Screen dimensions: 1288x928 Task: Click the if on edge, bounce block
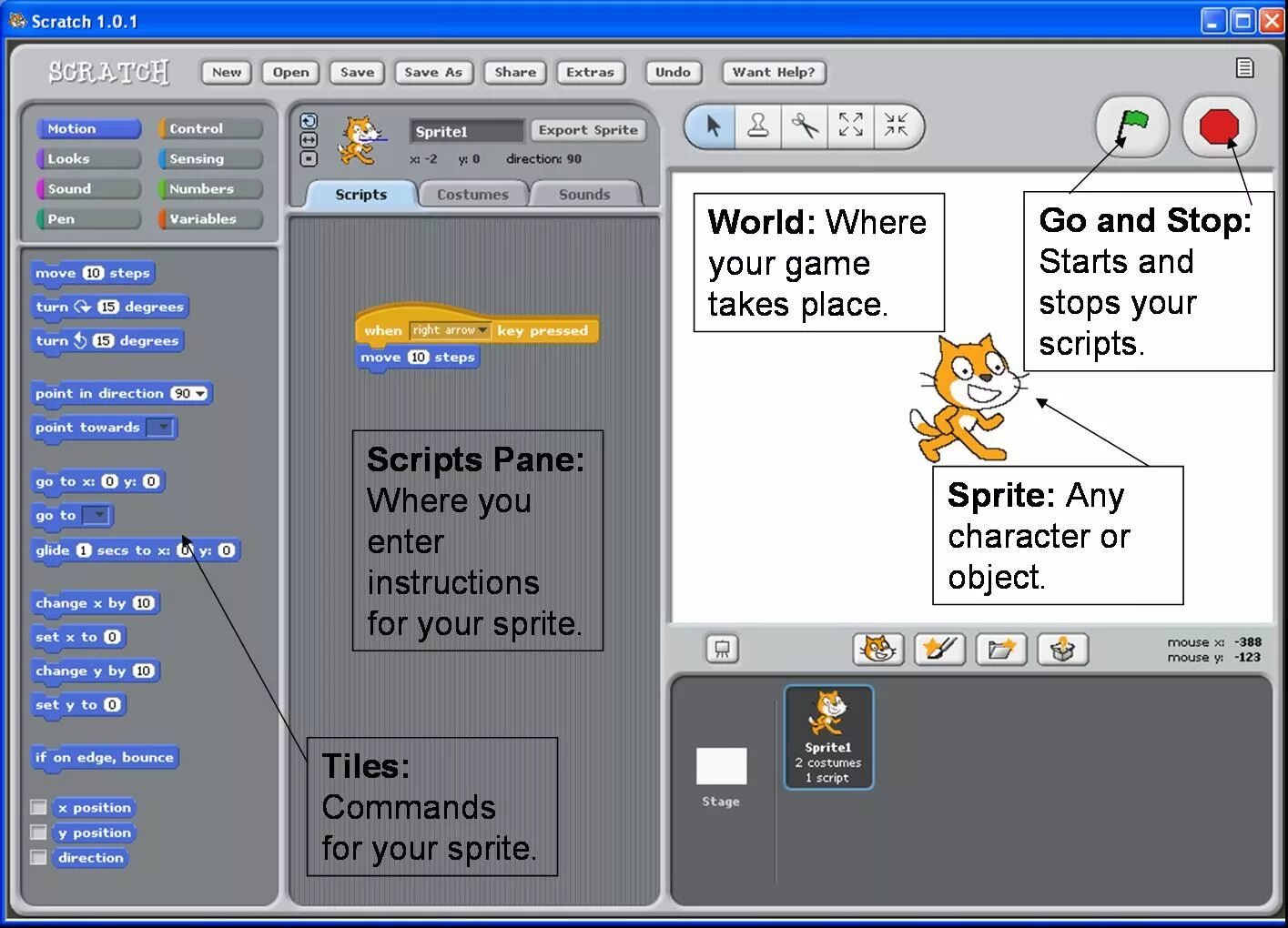tap(105, 758)
